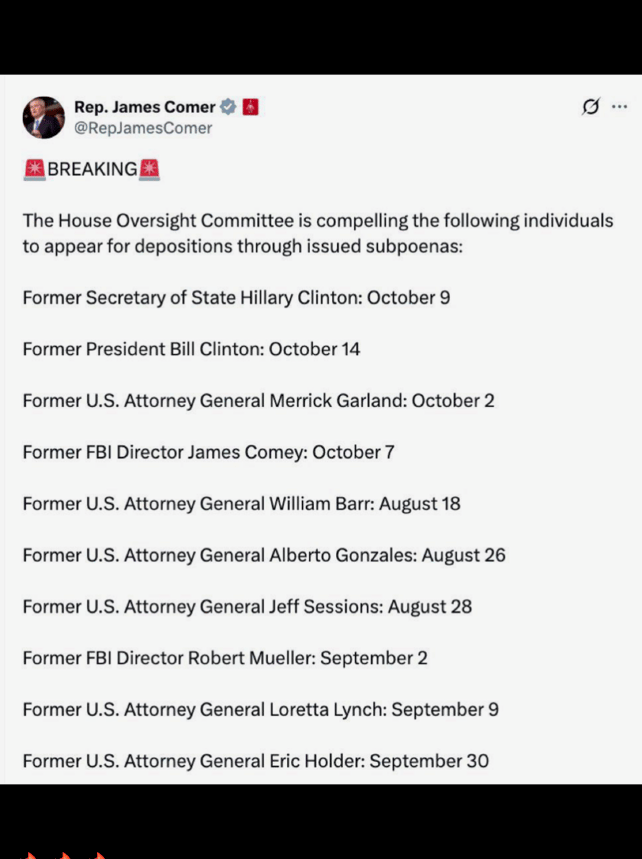Click the siren emoji after BREAKING
The width and height of the screenshot is (642, 859).
(x=149, y=169)
